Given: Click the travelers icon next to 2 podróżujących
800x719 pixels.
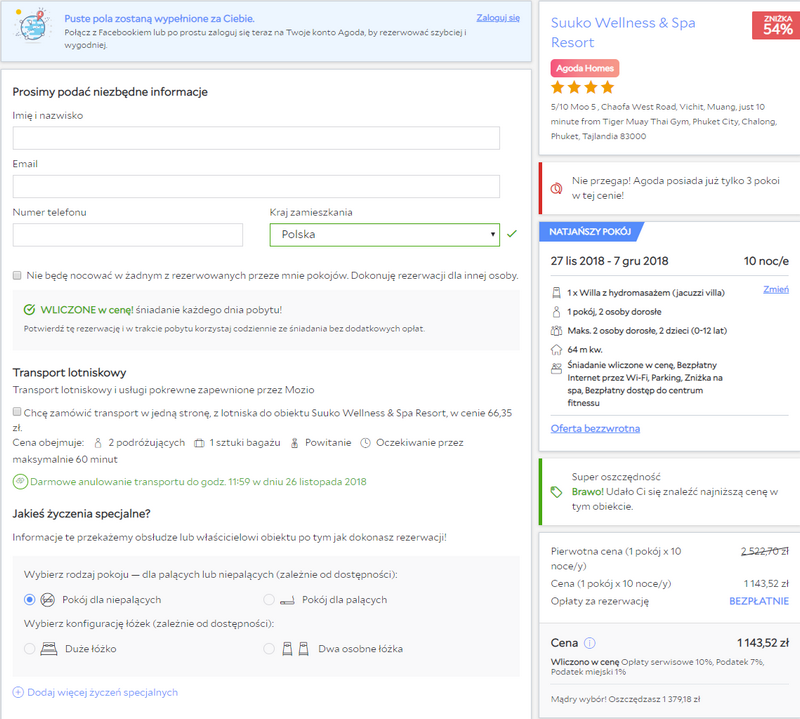Looking at the screenshot, I should (98, 443).
